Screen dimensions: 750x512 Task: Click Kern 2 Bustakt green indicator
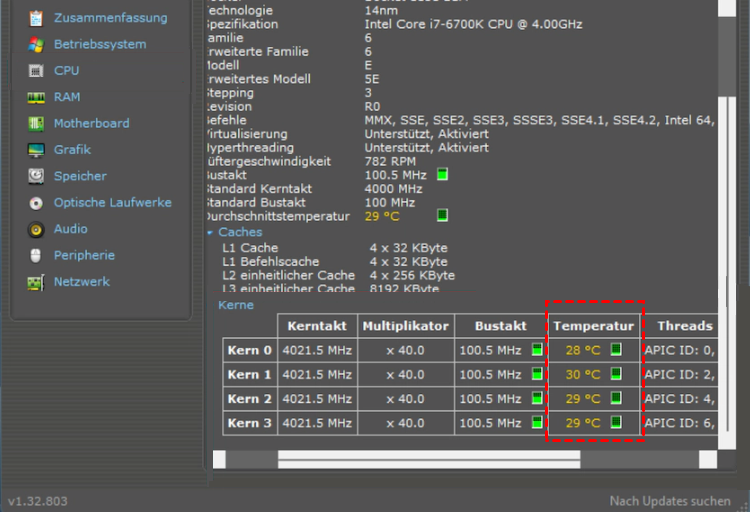(x=537, y=398)
